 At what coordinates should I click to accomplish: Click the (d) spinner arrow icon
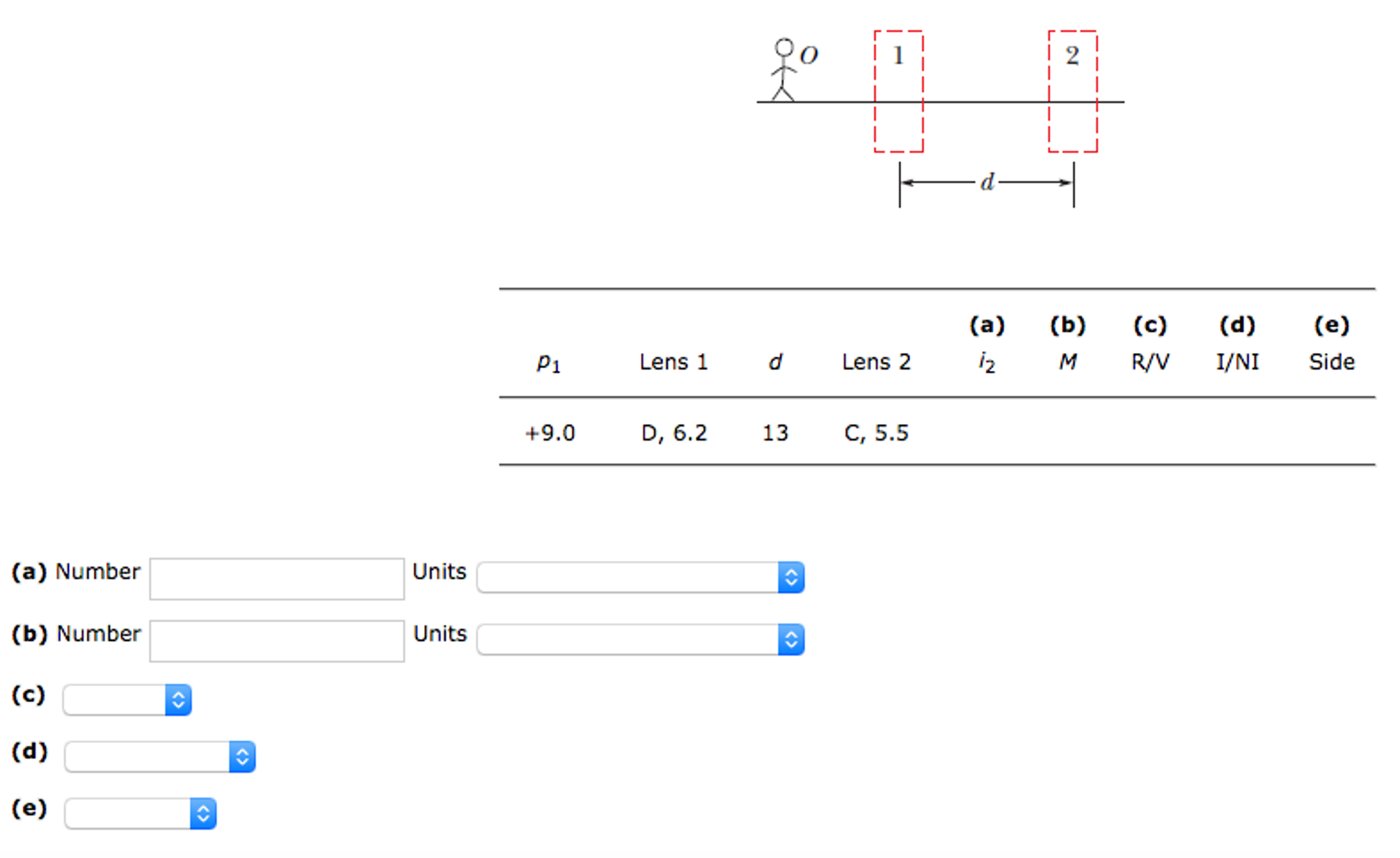241,756
